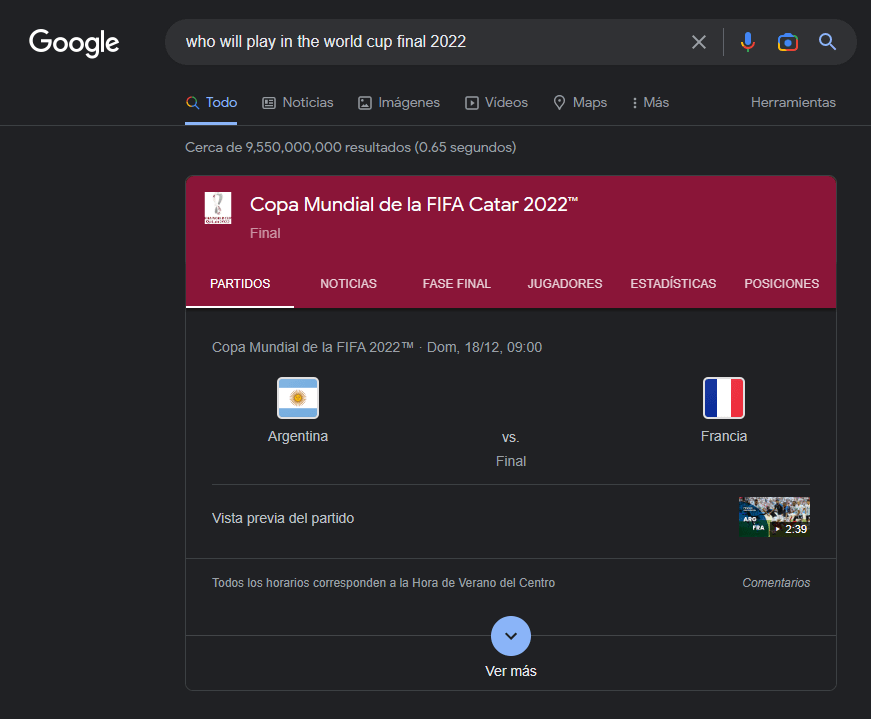Click the FIFA World Cup Qatar logo

click(x=217, y=208)
